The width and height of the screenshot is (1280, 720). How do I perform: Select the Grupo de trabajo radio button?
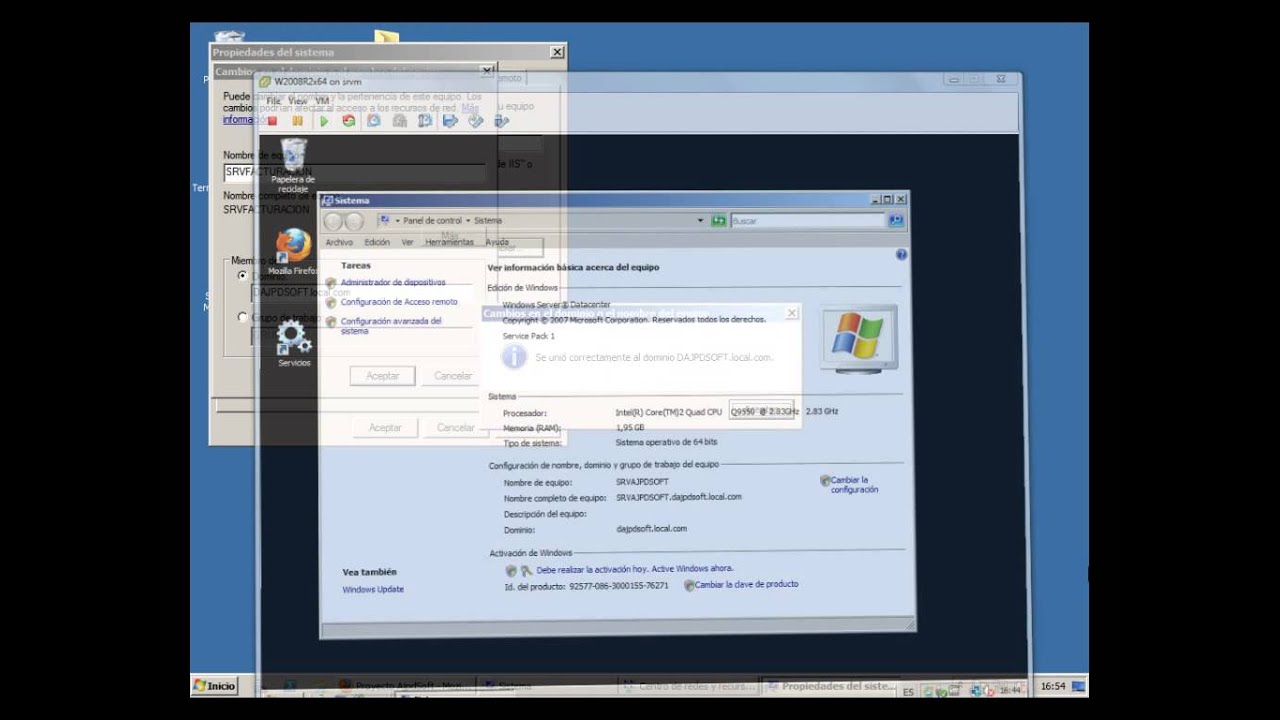point(242,317)
